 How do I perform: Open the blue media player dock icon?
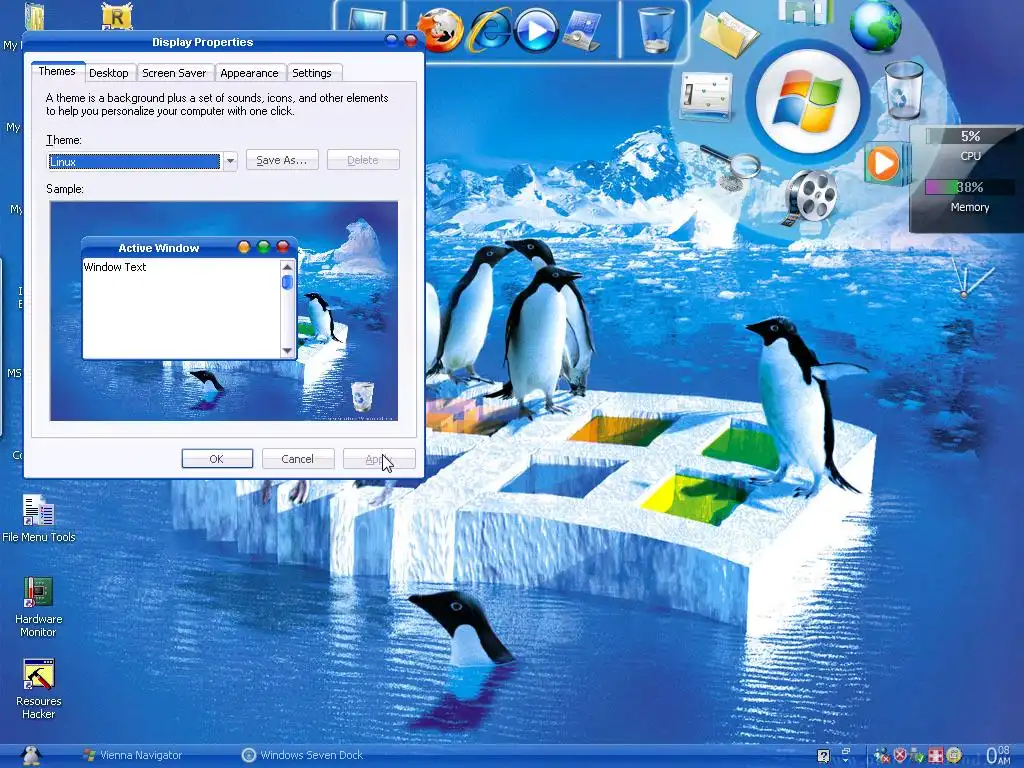coord(536,30)
